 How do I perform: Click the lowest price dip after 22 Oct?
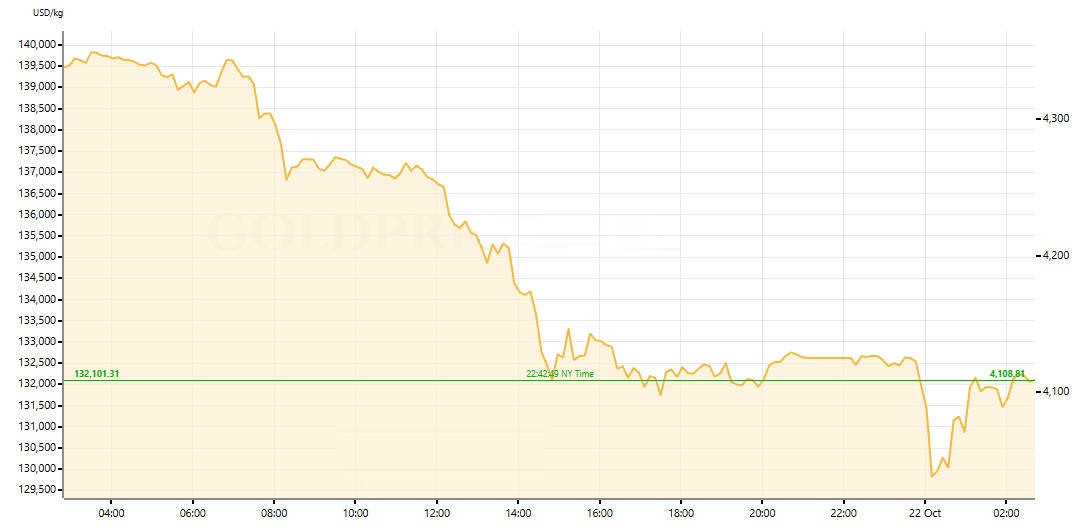click(x=932, y=475)
